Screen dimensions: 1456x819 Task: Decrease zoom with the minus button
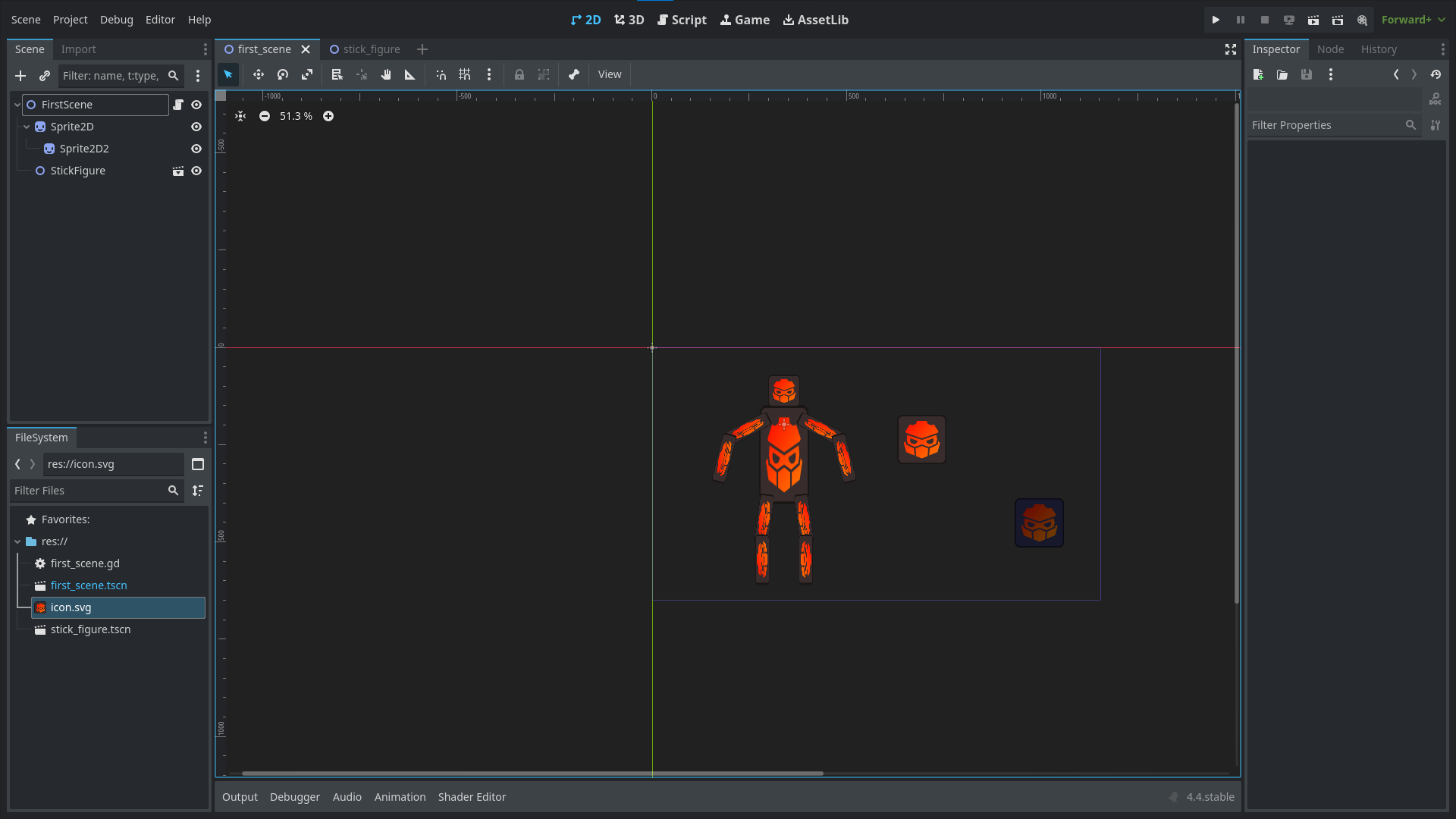[x=265, y=116]
